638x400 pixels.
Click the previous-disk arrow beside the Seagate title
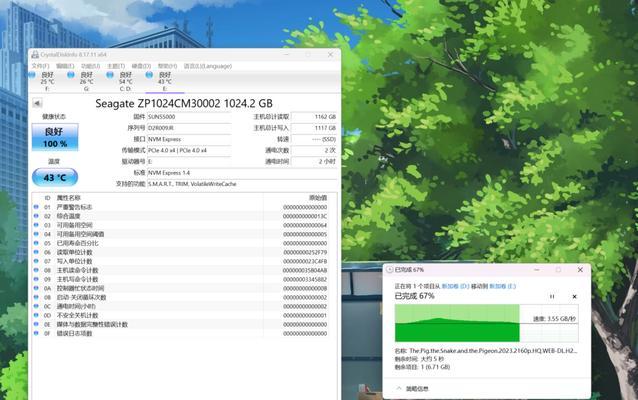tap(37, 103)
